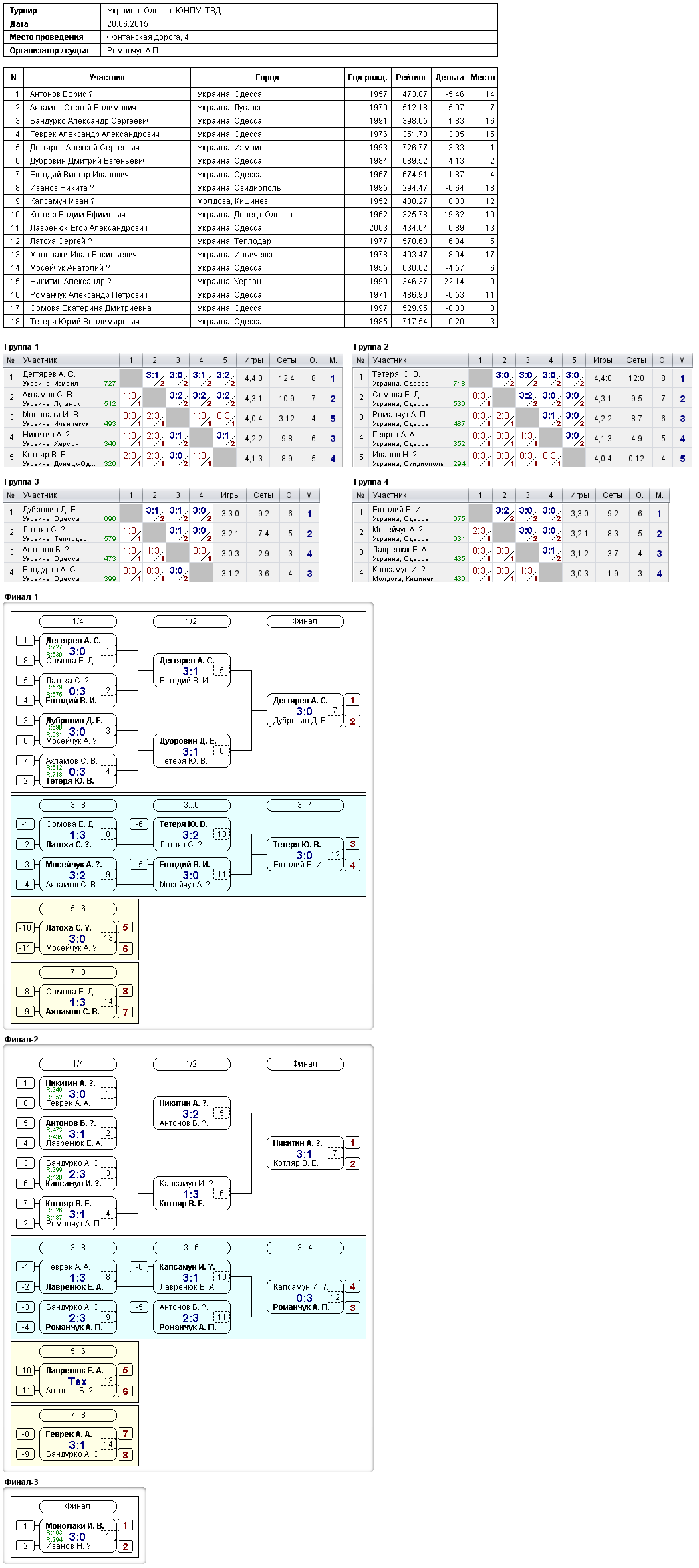The image size is (699, 1568).
Task: Click first-place badge beside Дегтярев in Финал-1
Action: (353, 700)
